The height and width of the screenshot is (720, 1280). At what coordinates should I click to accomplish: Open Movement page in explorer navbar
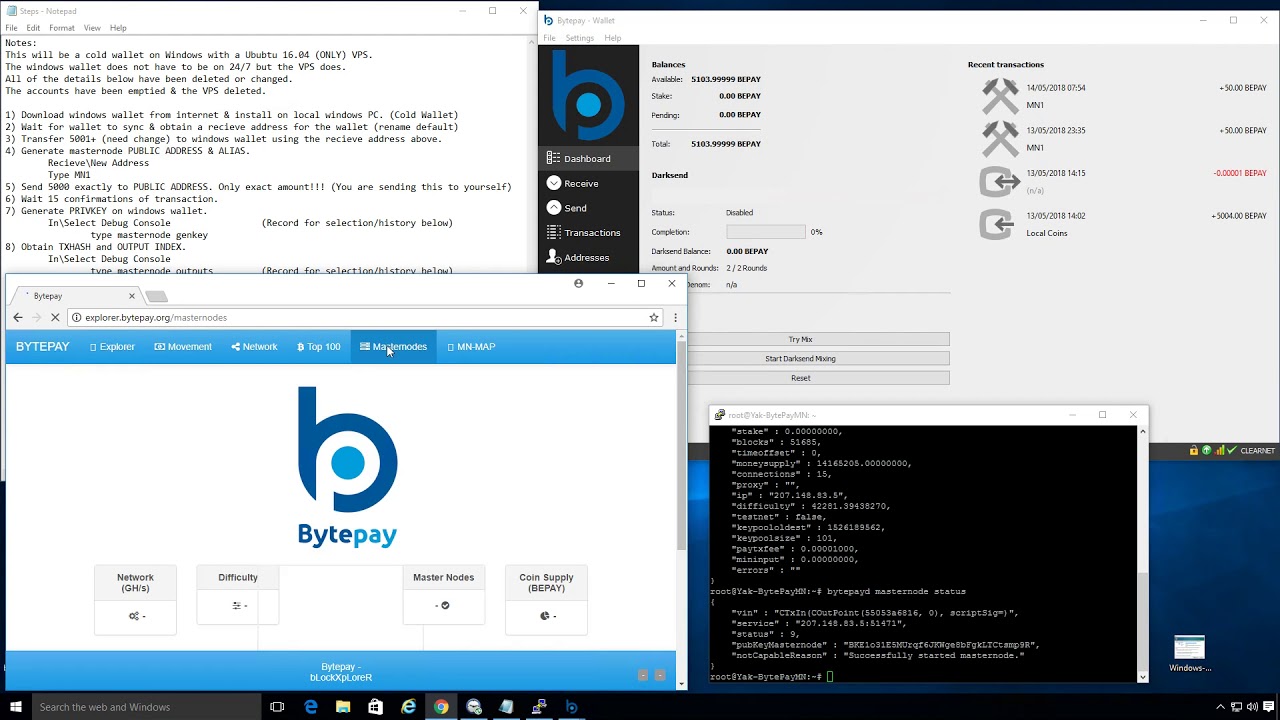click(183, 347)
